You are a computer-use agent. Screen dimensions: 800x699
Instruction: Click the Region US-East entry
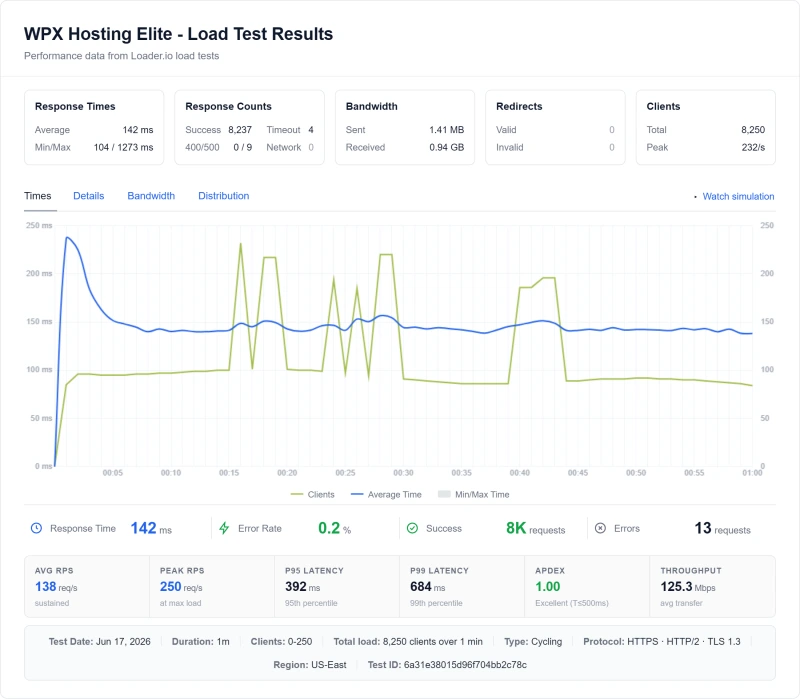click(310, 665)
